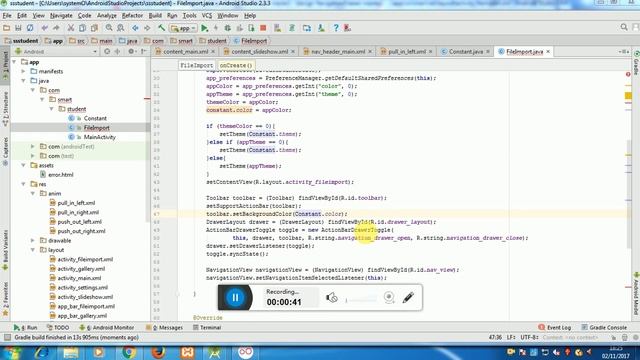Viewport: 640px width, 360px height.
Task: Open the Gradle Console panel
Action: pos(604,327)
